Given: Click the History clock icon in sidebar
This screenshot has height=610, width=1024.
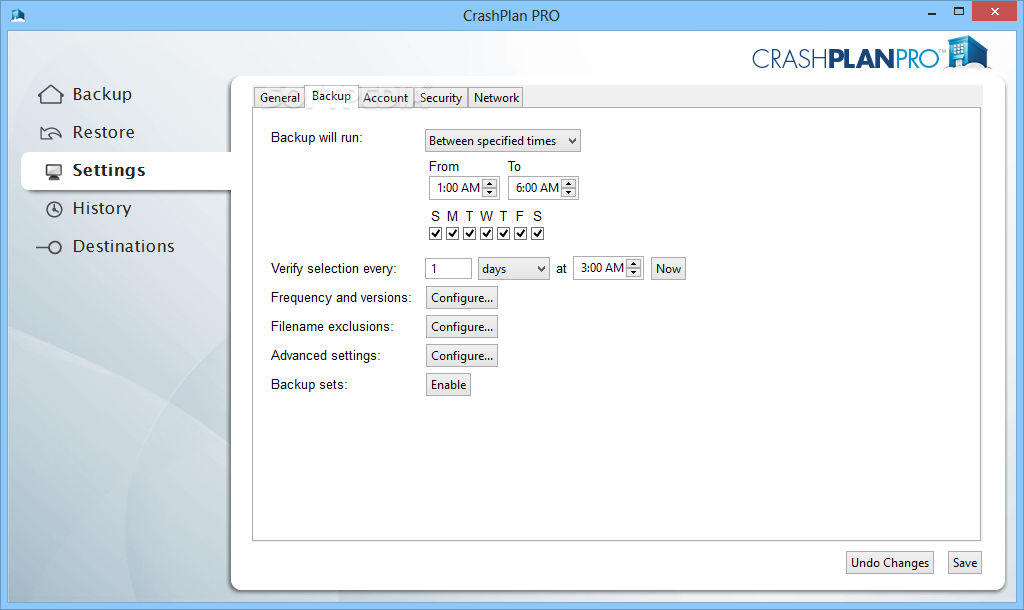Looking at the screenshot, I should pos(54,209).
